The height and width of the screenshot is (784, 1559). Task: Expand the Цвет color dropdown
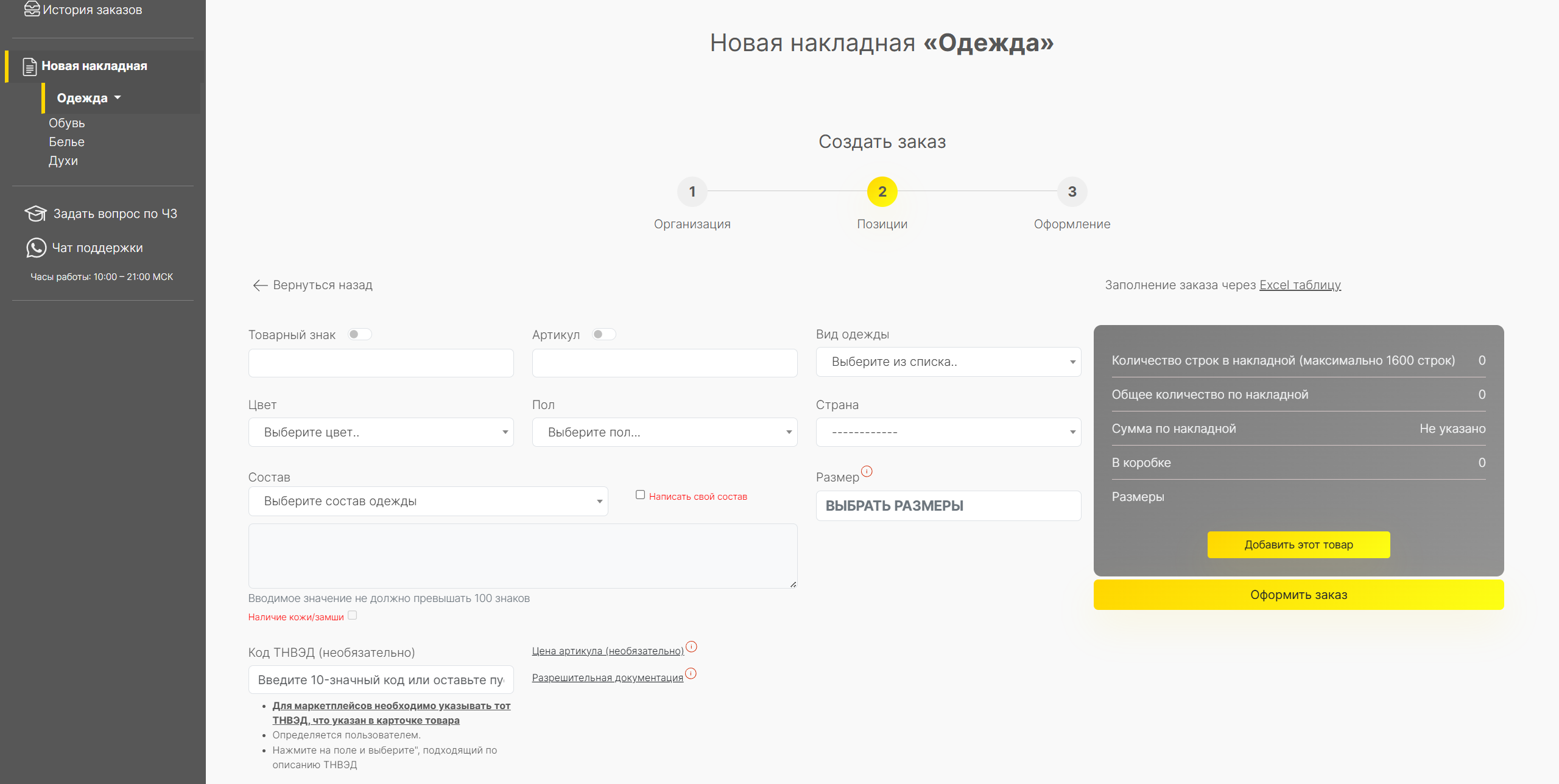pos(381,432)
